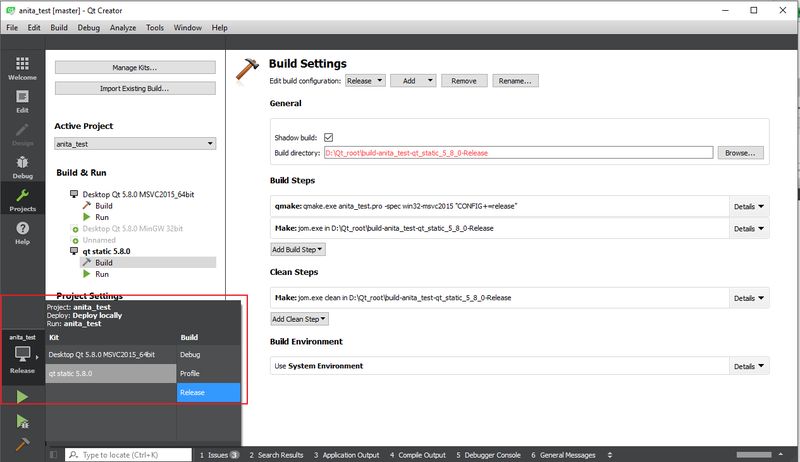Screen dimensions: 800x462
Task: Open the Add Clean Step dropdown
Action: point(299,319)
